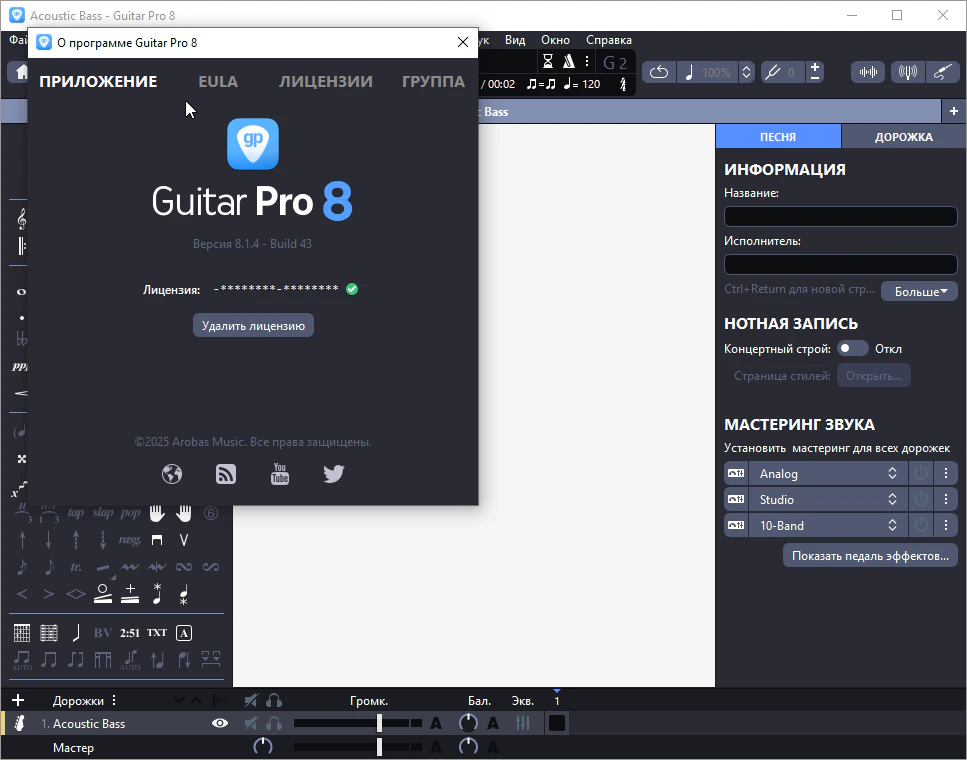
Task: Click the Удалить лицензию button
Action: (x=253, y=325)
